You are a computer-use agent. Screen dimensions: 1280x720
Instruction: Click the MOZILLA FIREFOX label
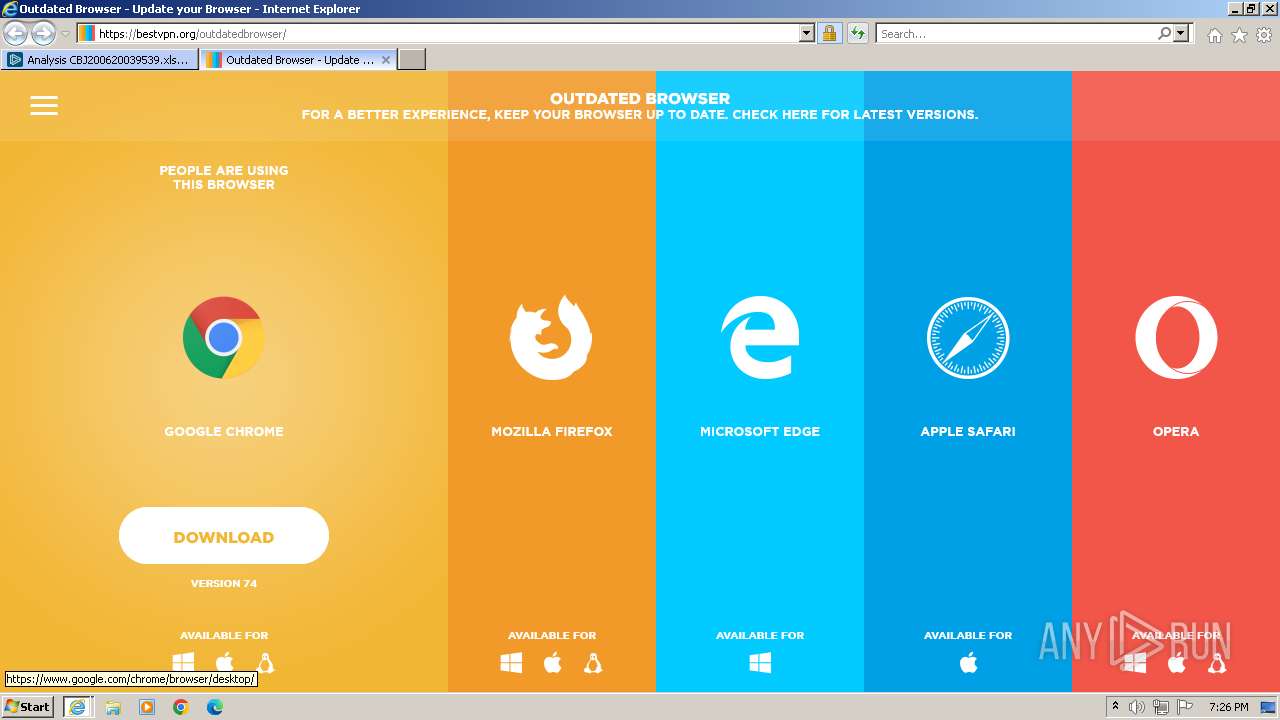[x=552, y=432]
